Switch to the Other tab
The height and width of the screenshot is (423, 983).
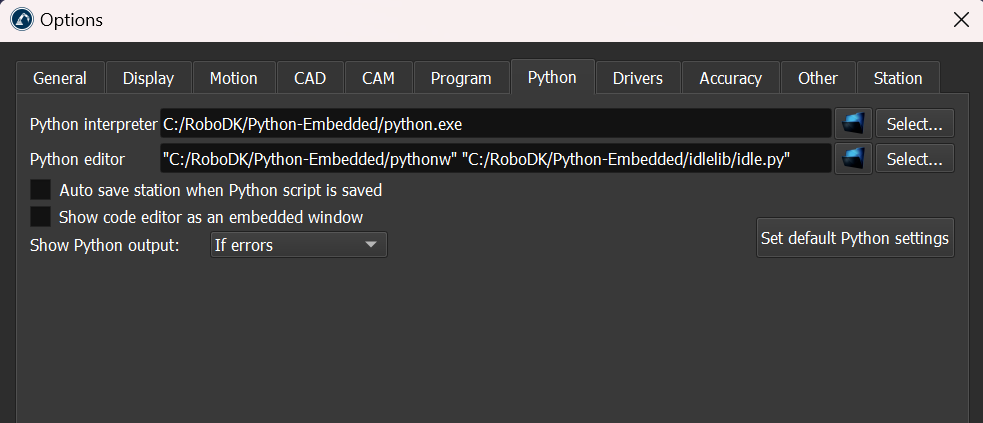click(x=817, y=78)
